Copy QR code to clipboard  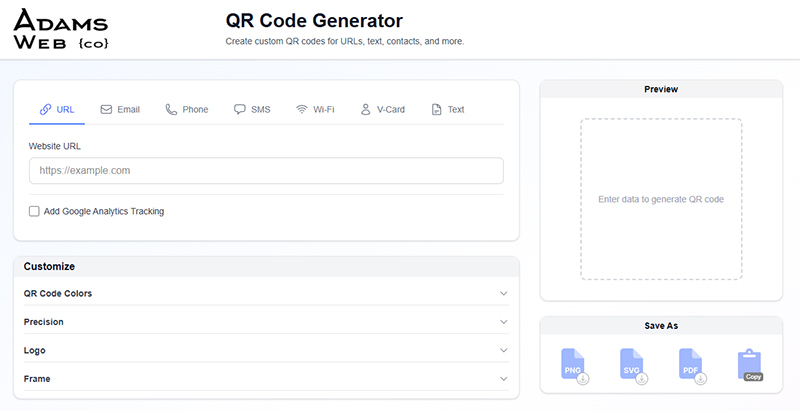(x=750, y=366)
